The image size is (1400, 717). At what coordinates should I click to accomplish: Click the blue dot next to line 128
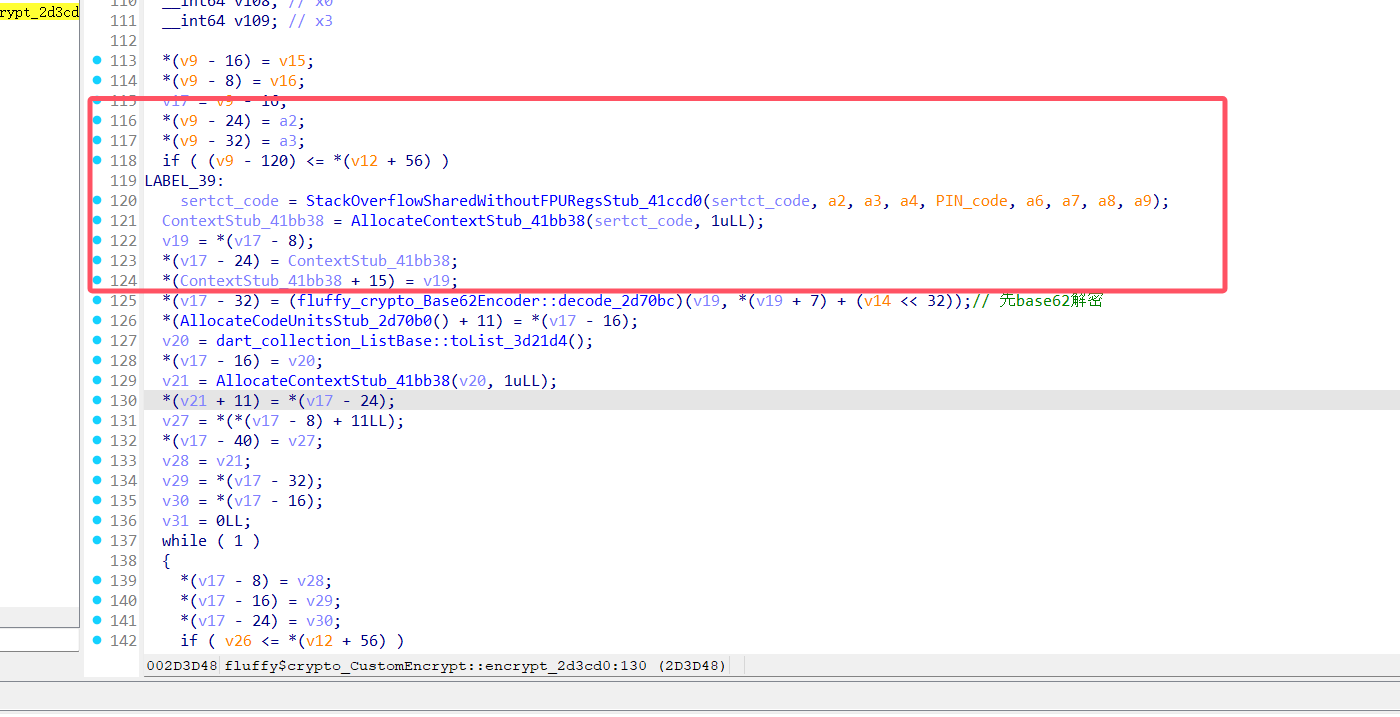coord(96,361)
